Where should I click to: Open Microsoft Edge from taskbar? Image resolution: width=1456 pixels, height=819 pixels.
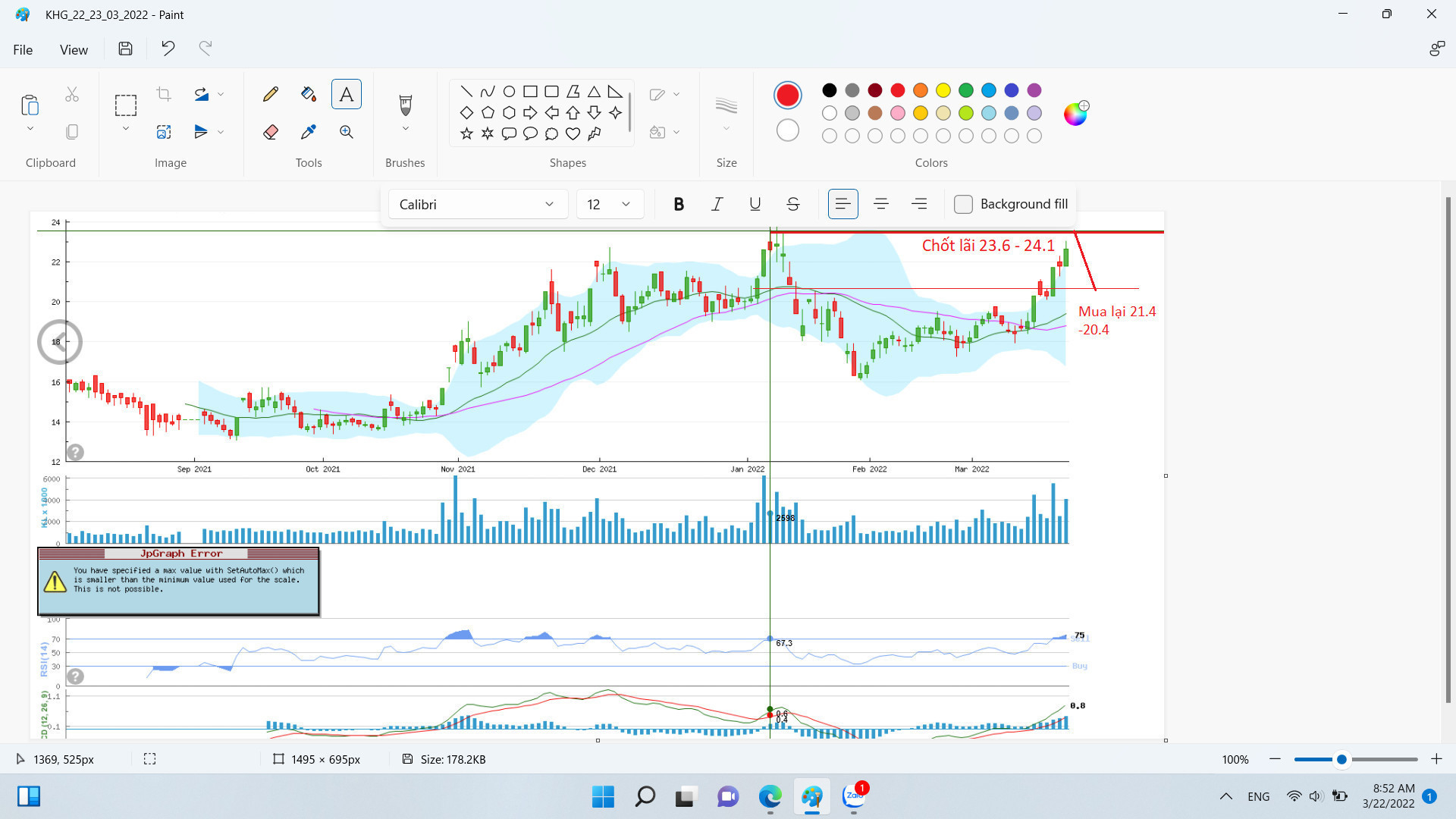click(x=770, y=796)
